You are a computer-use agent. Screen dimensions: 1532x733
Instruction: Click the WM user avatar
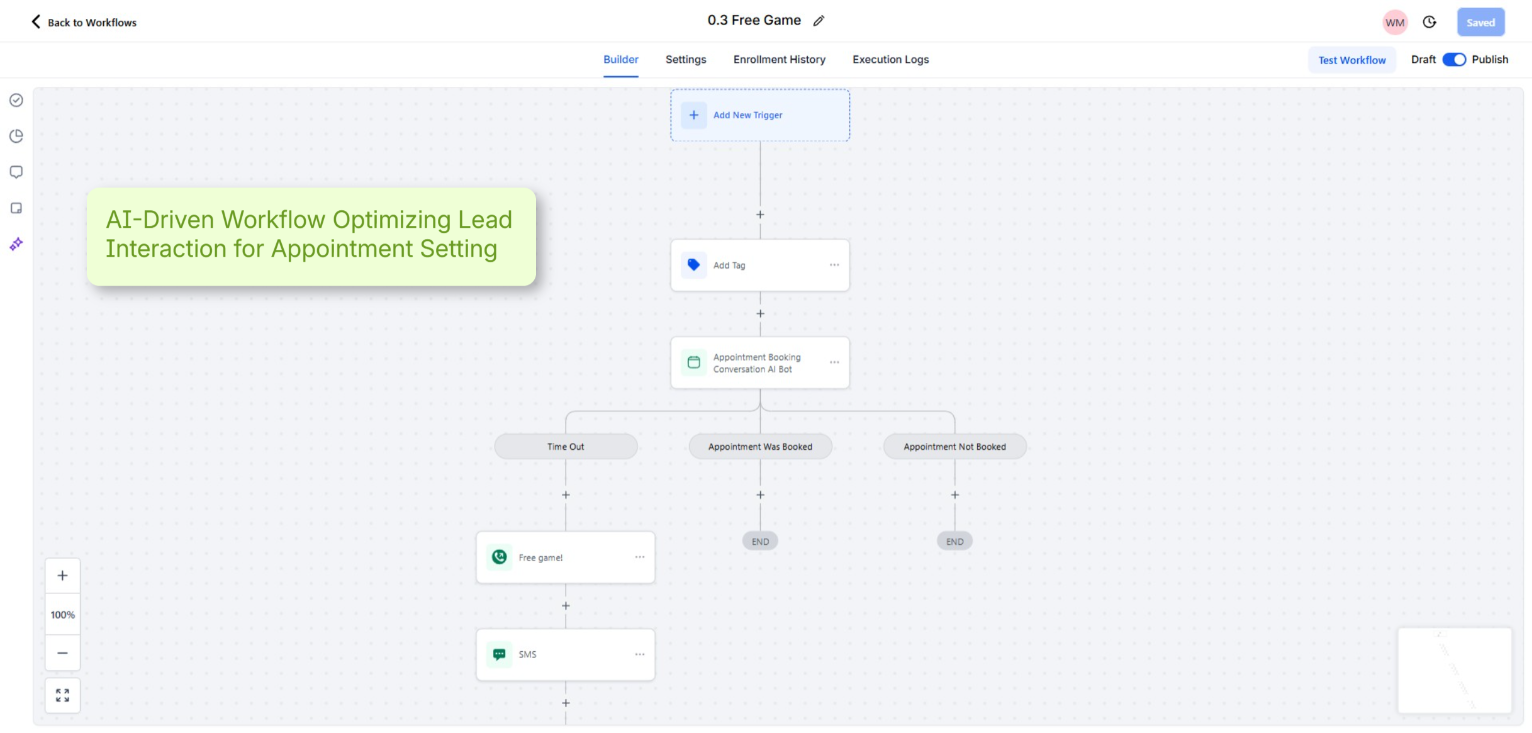[x=1394, y=22]
